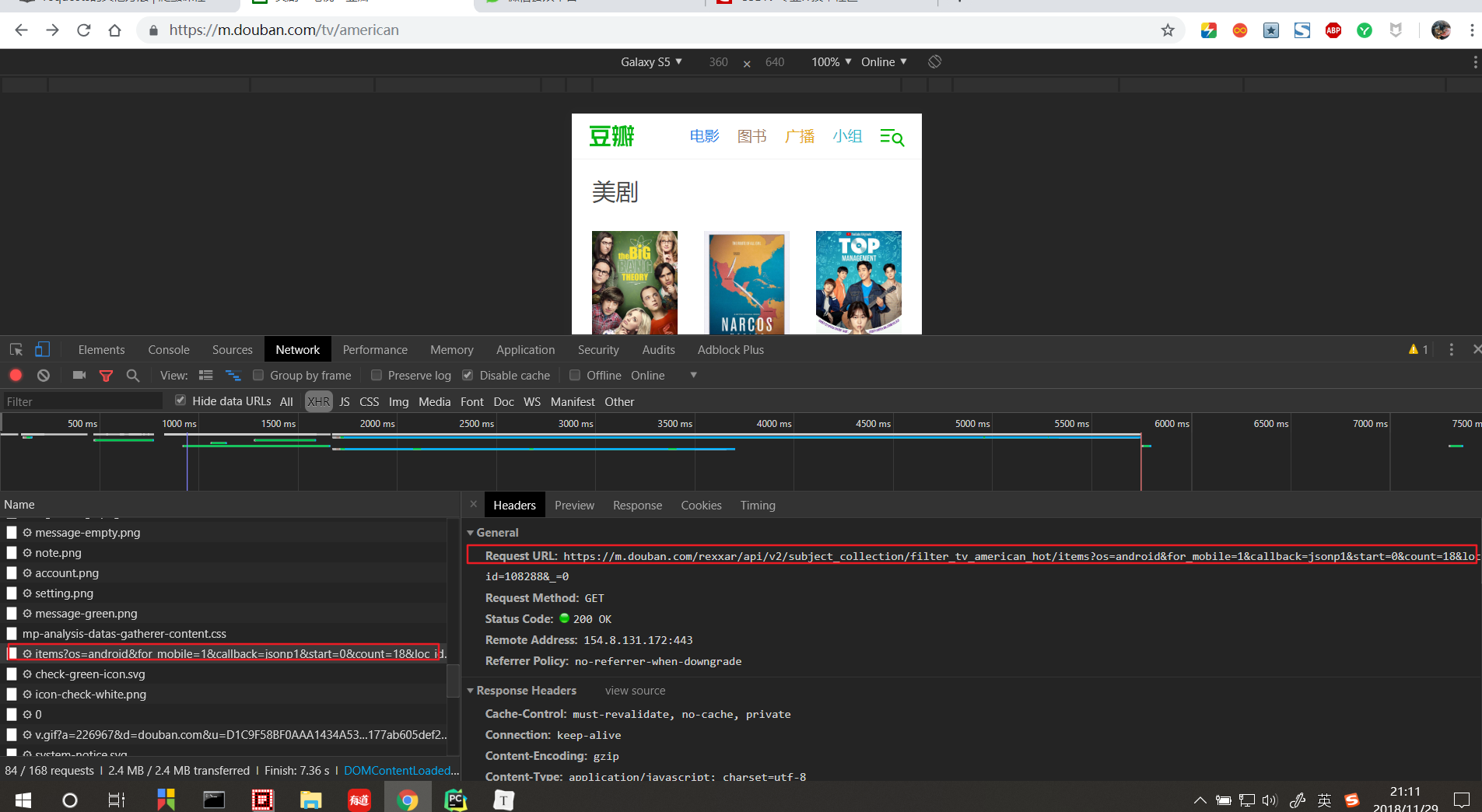
Task: Open network search magnifier icon
Action: pyautogui.click(x=133, y=376)
